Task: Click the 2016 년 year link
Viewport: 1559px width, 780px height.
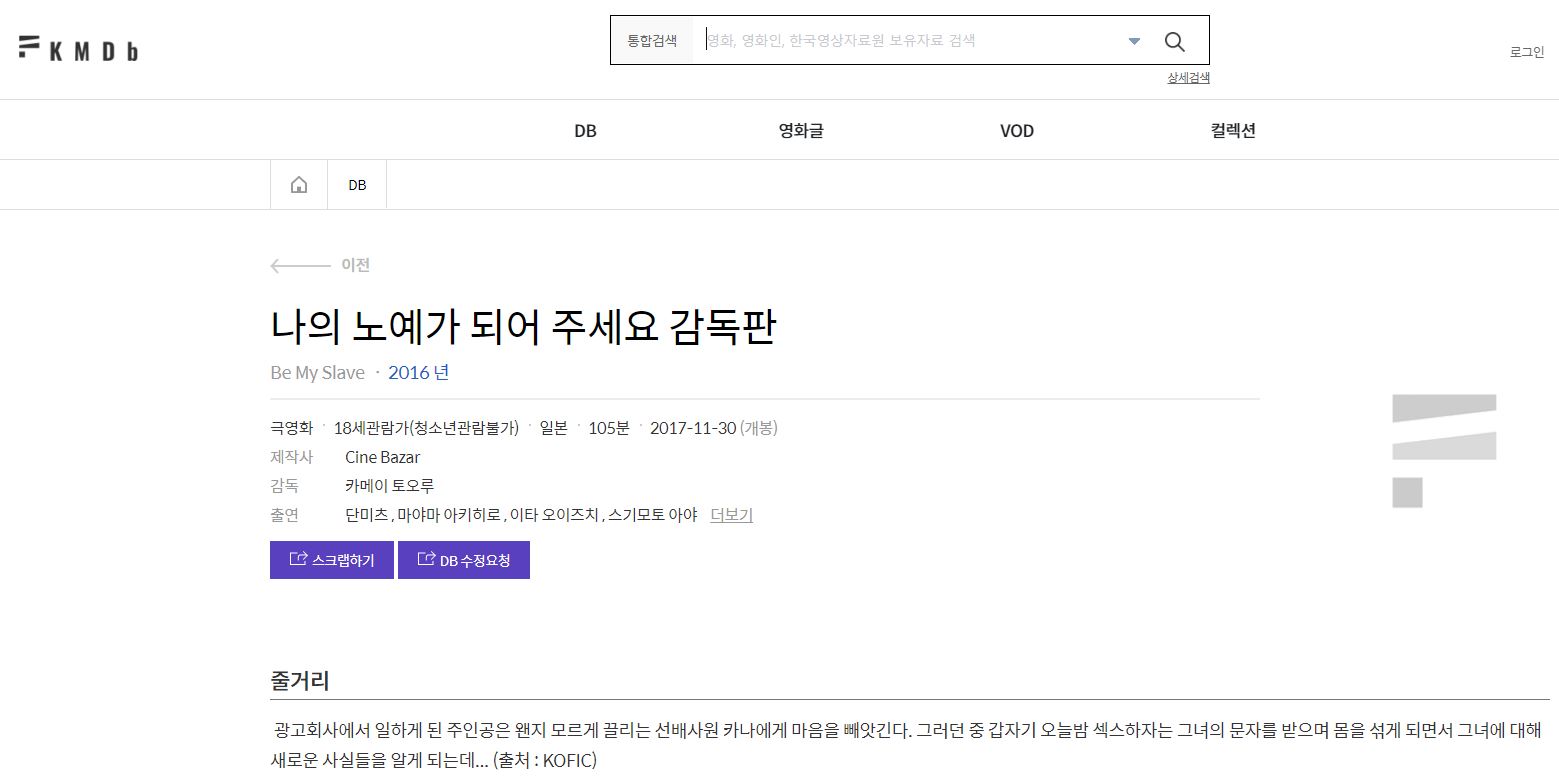Action: (418, 372)
